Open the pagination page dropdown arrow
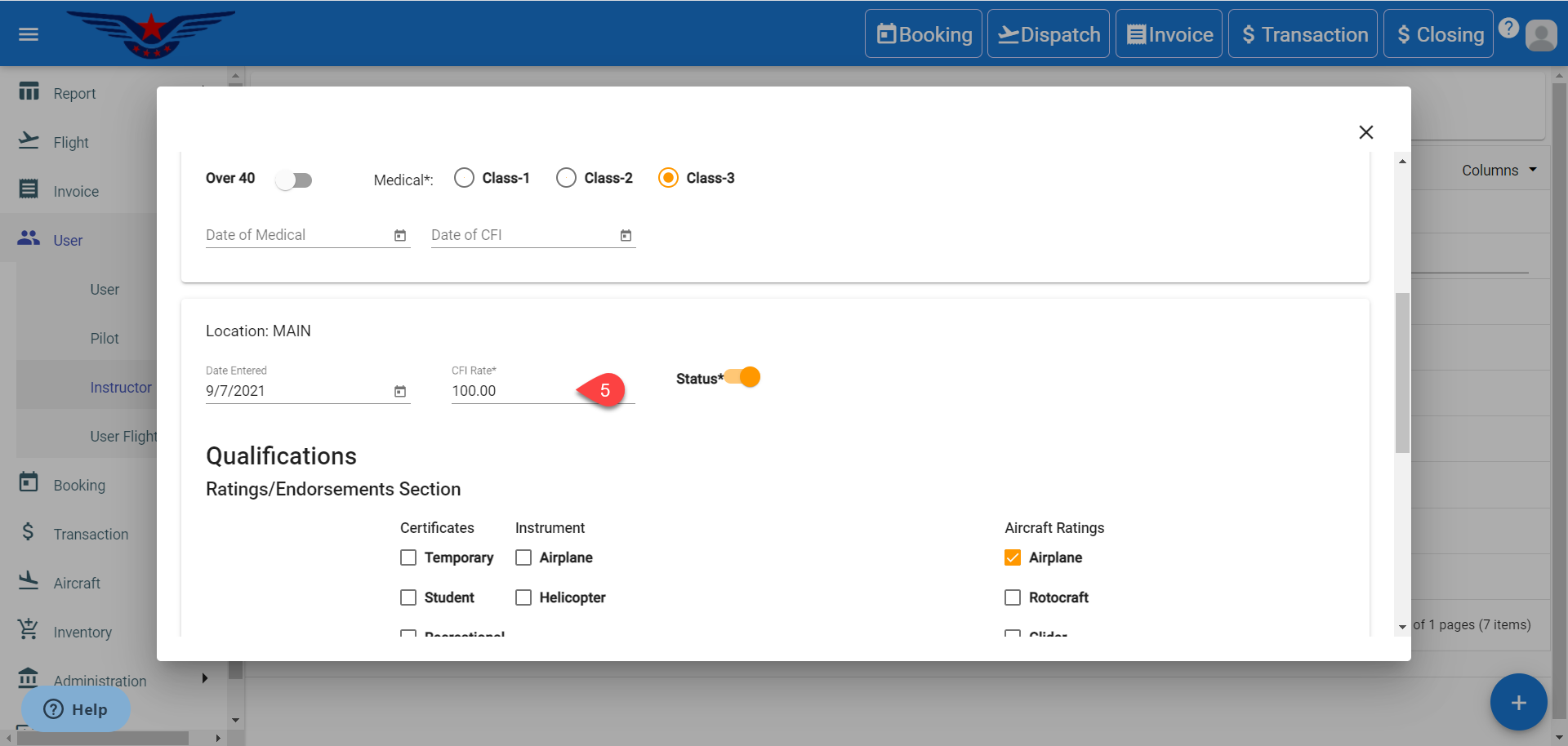1568x746 pixels. pyautogui.click(x=1402, y=627)
